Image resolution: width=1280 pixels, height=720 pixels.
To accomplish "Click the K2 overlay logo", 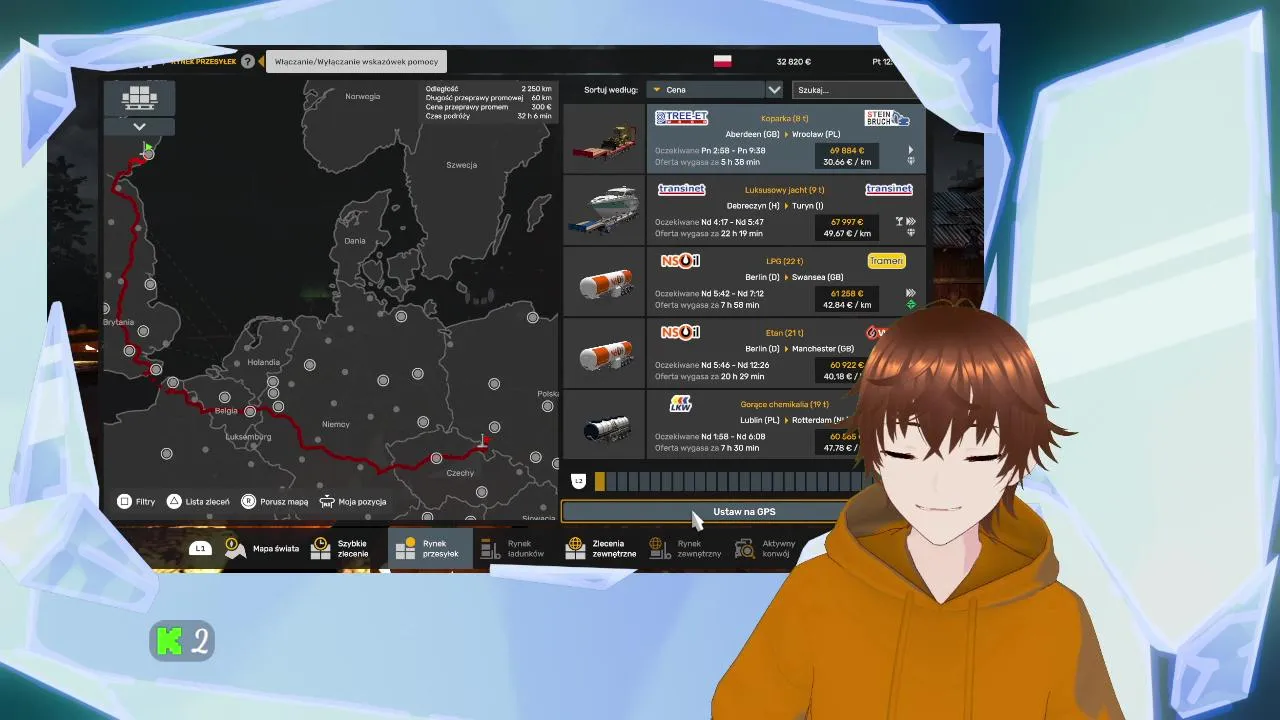I will pyautogui.click(x=182, y=641).
